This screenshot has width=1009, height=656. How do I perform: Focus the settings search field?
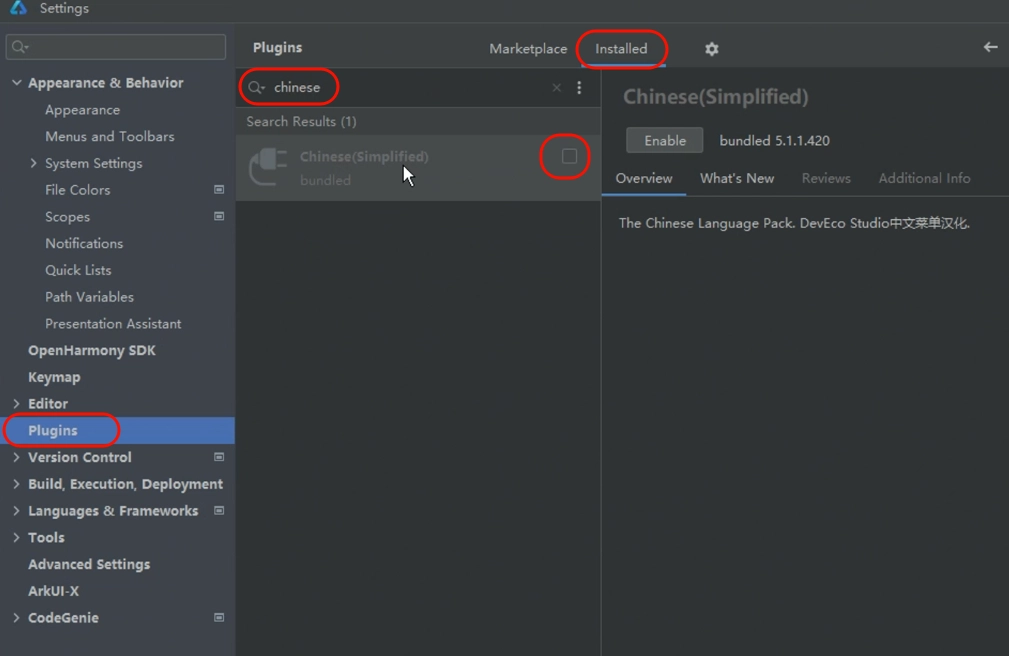(x=116, y=47)
